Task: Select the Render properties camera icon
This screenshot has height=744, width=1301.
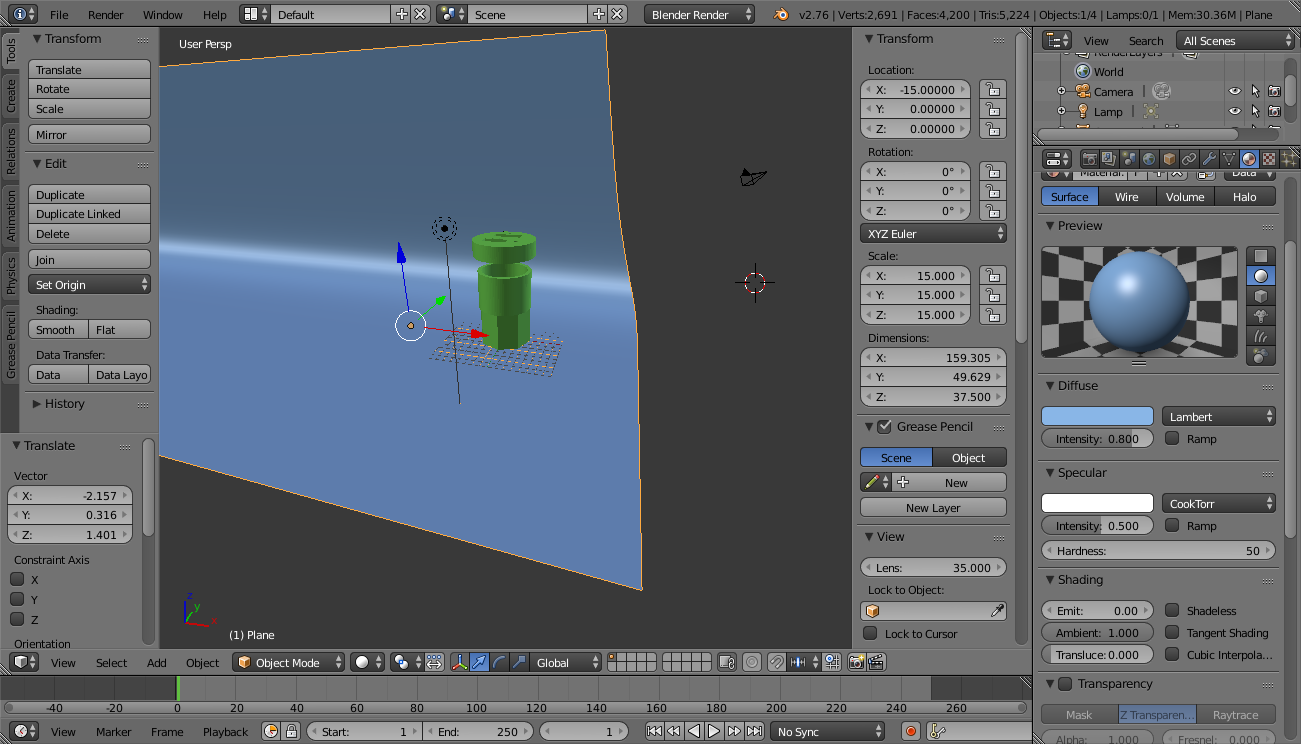Action: point(1089,158)
